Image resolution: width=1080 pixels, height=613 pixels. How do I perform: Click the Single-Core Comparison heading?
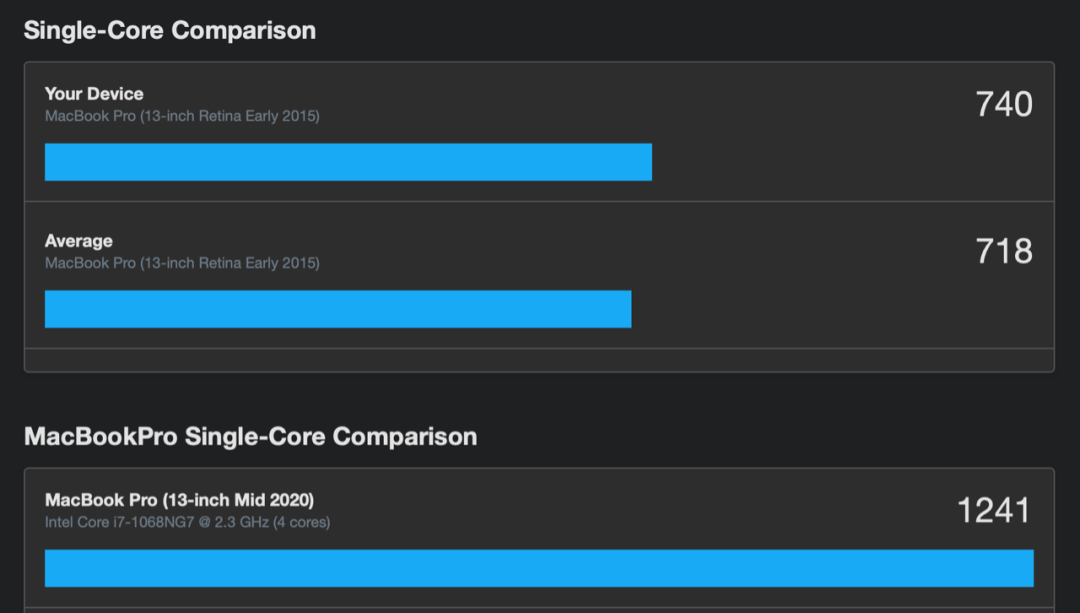coord(169,30)
